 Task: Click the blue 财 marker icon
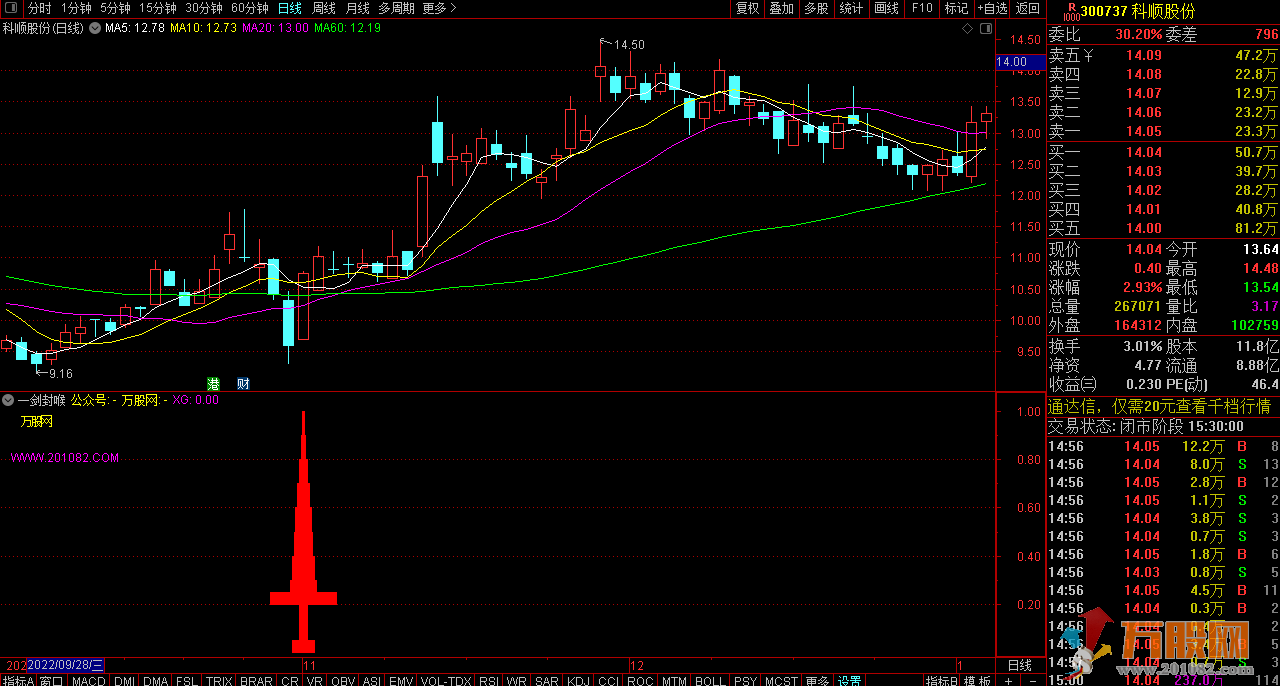[x=243, y=384]
